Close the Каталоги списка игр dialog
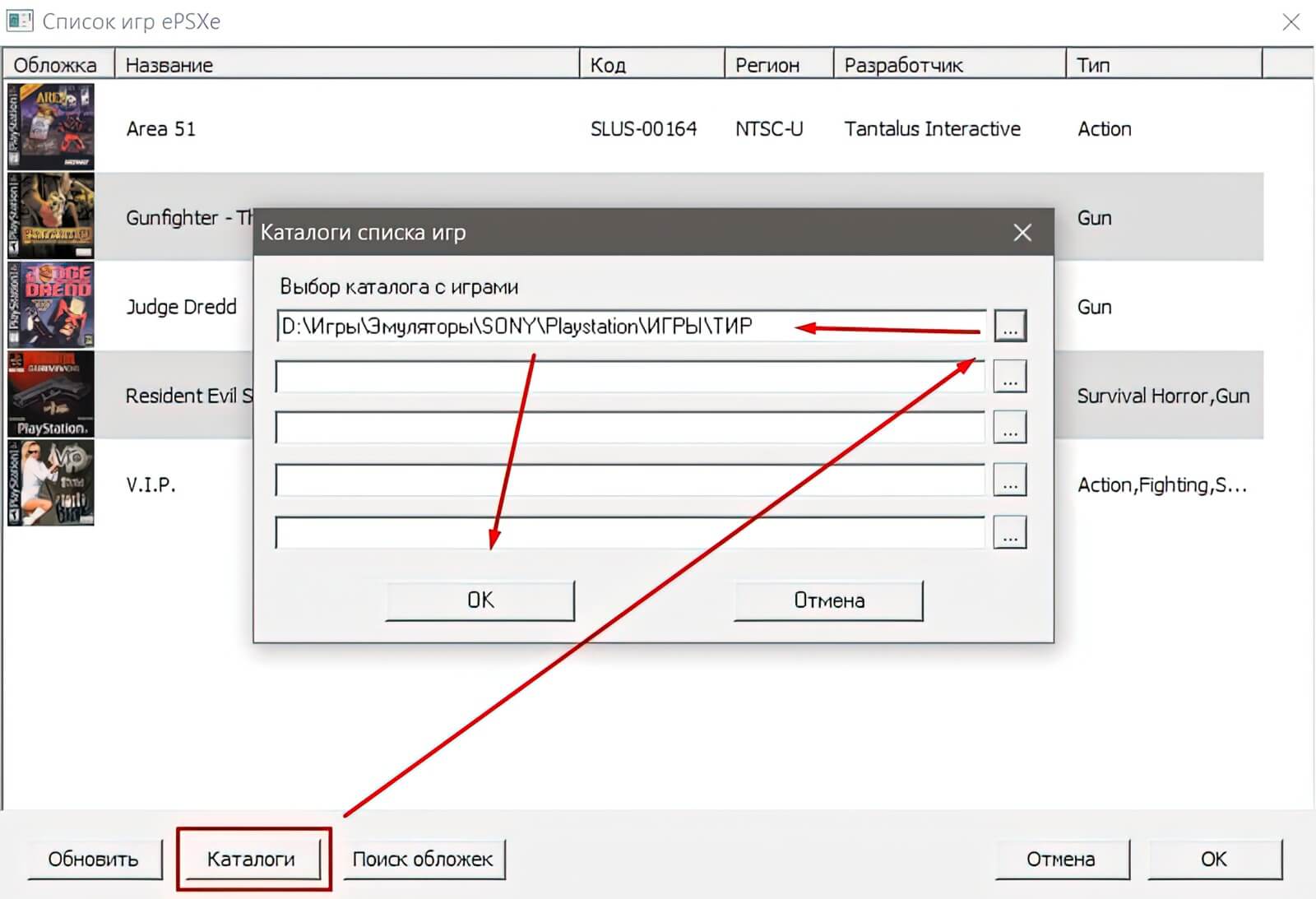Viewport: 1316px width, 899px height. (x=1022, y=233)
